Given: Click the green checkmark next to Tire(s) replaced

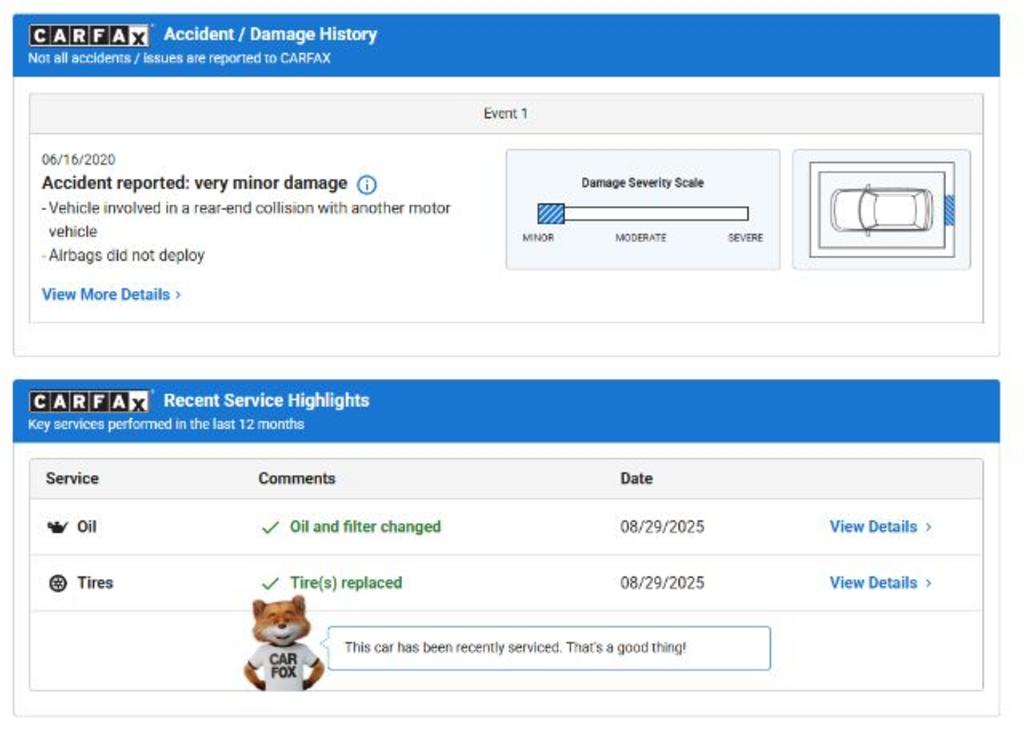Looking at the screenshot, I should [270, 583].
